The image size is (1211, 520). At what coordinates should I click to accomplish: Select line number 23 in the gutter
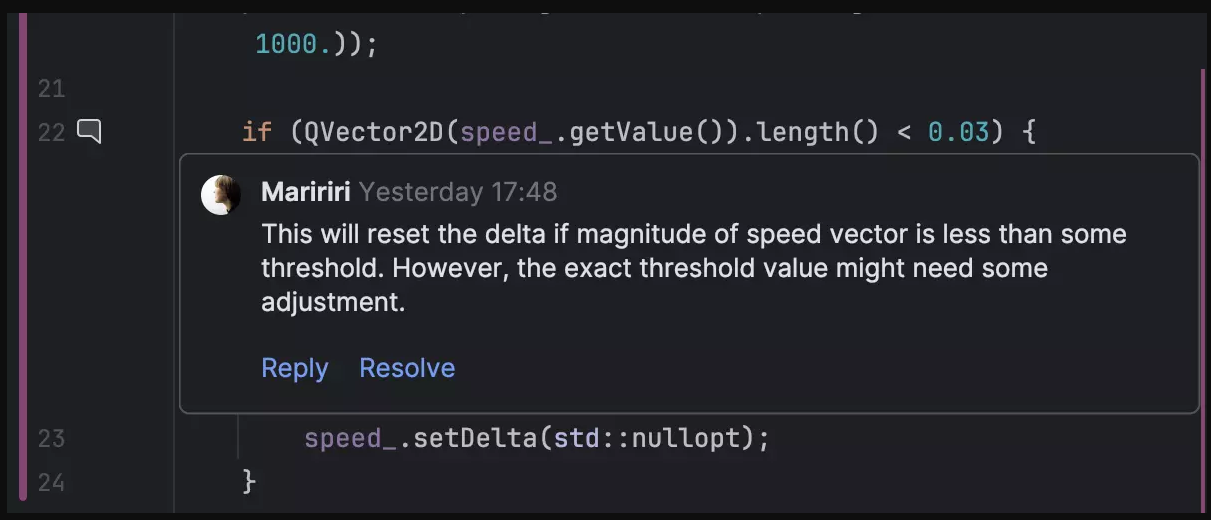tap(51, 439)
